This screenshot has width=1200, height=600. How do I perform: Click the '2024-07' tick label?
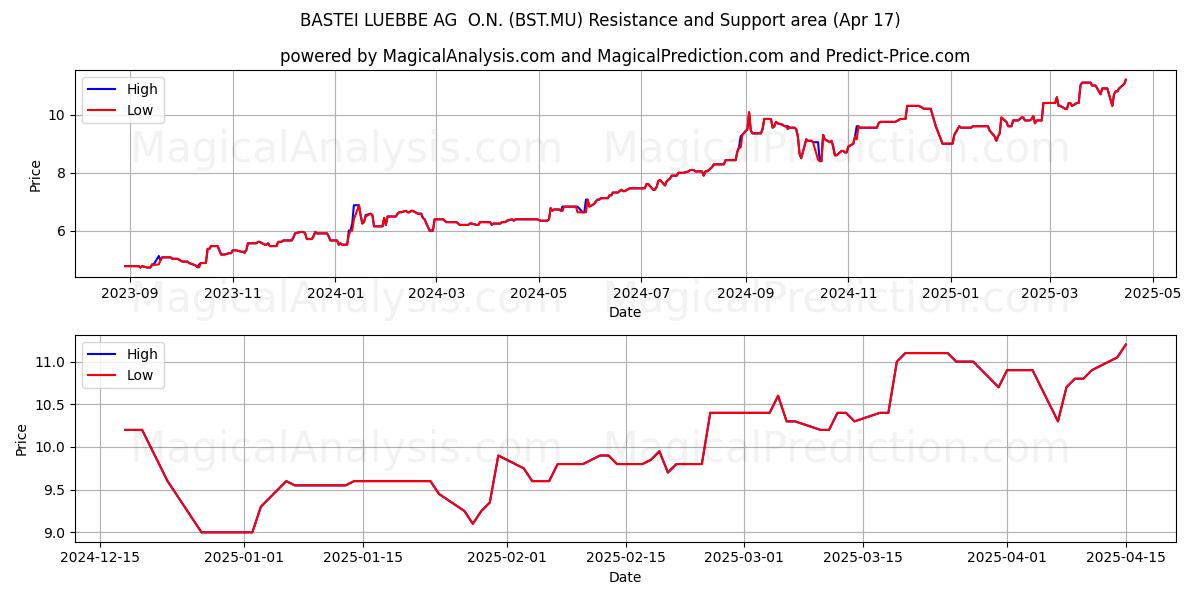tap(641, 293)
